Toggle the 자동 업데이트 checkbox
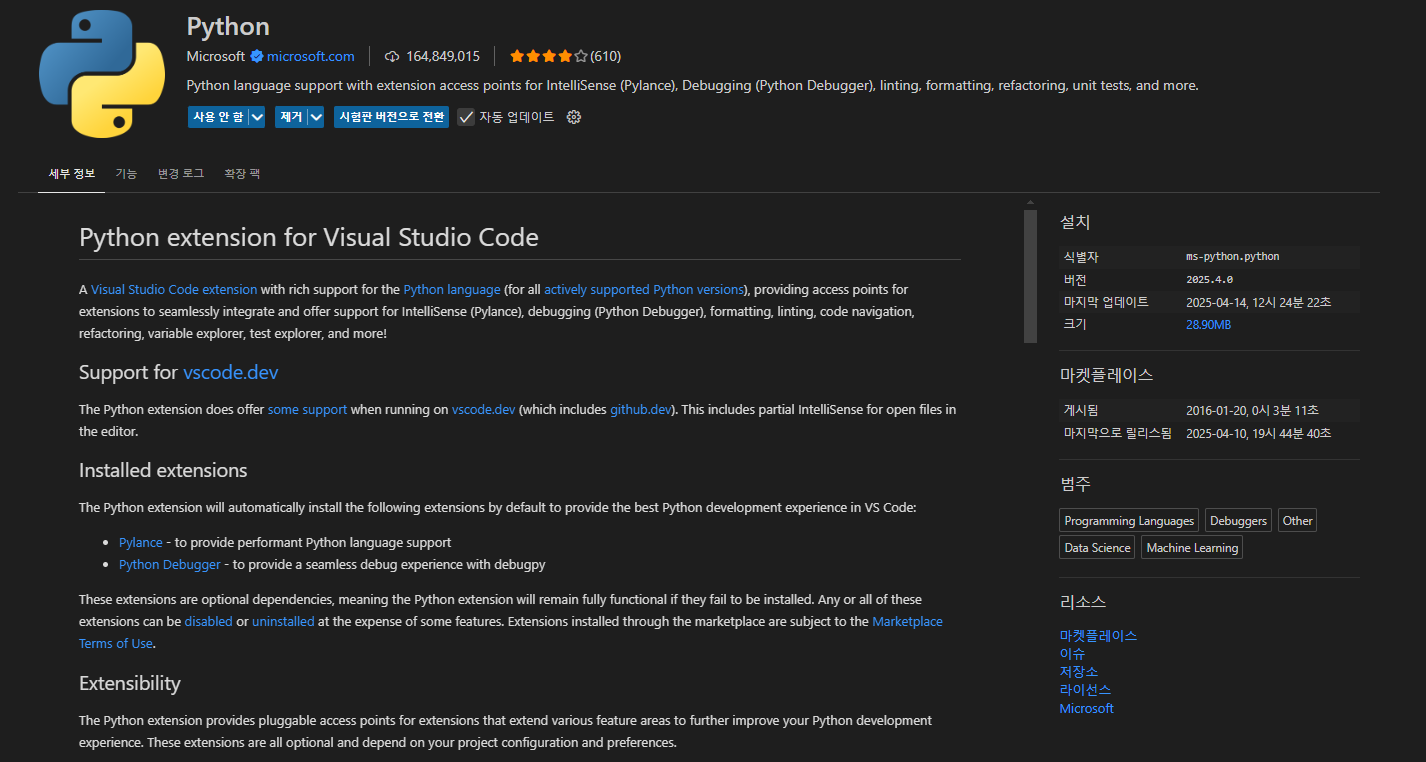This screenshot has height=762, width=1426. point(466,117)
